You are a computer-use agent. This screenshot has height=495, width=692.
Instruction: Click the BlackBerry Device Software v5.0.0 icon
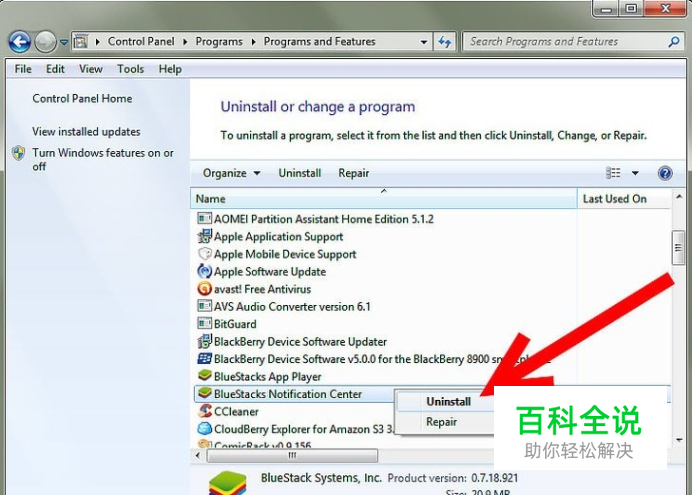[x=204, y=358]
